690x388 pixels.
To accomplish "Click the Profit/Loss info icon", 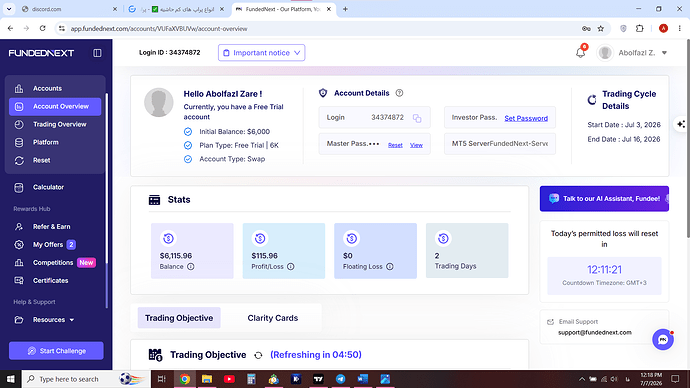I will pyautogui.click(x=290, y=267).
